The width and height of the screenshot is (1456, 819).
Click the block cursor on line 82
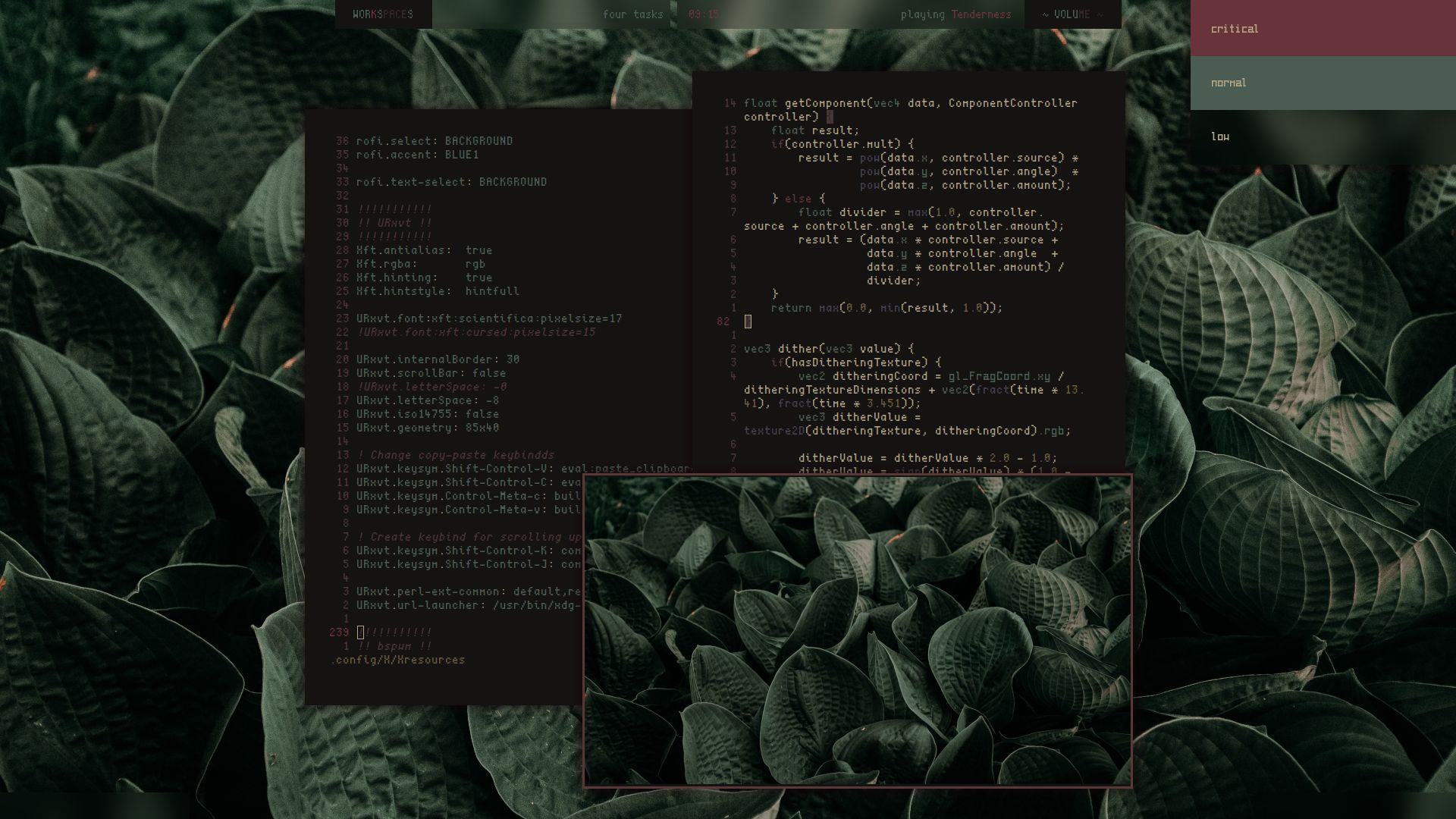[x=748, y=322]
